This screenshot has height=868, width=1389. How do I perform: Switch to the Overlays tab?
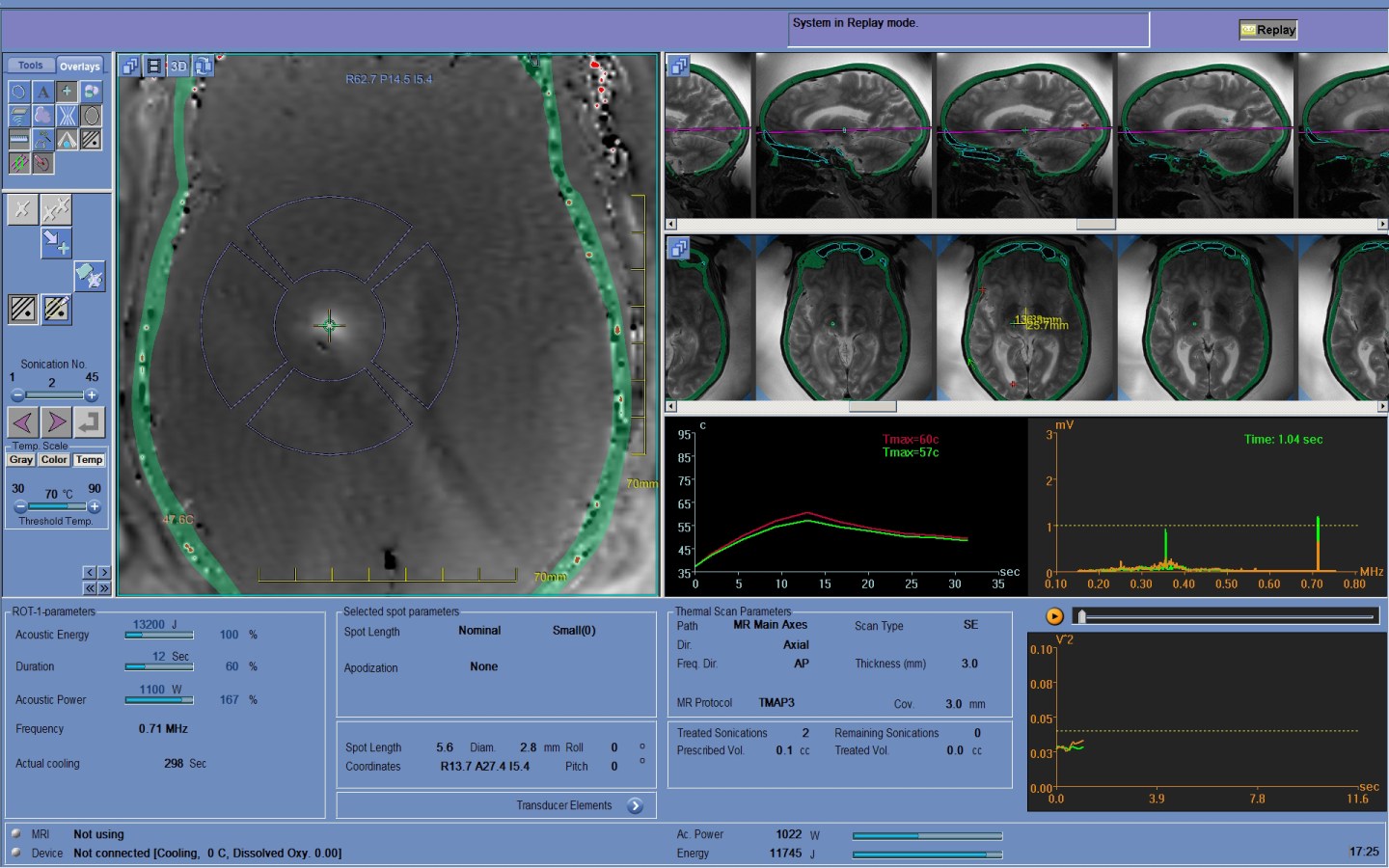click(x=79, y=66)
